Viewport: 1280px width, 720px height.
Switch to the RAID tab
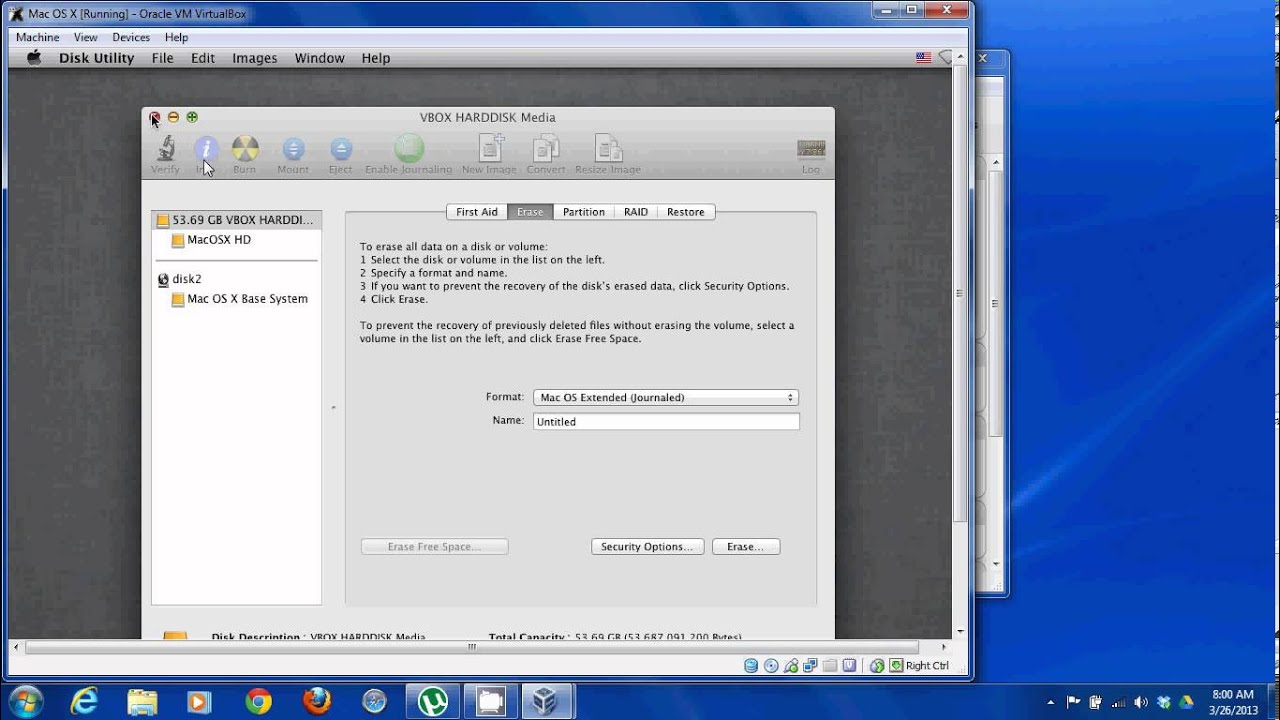pos(636,212)
